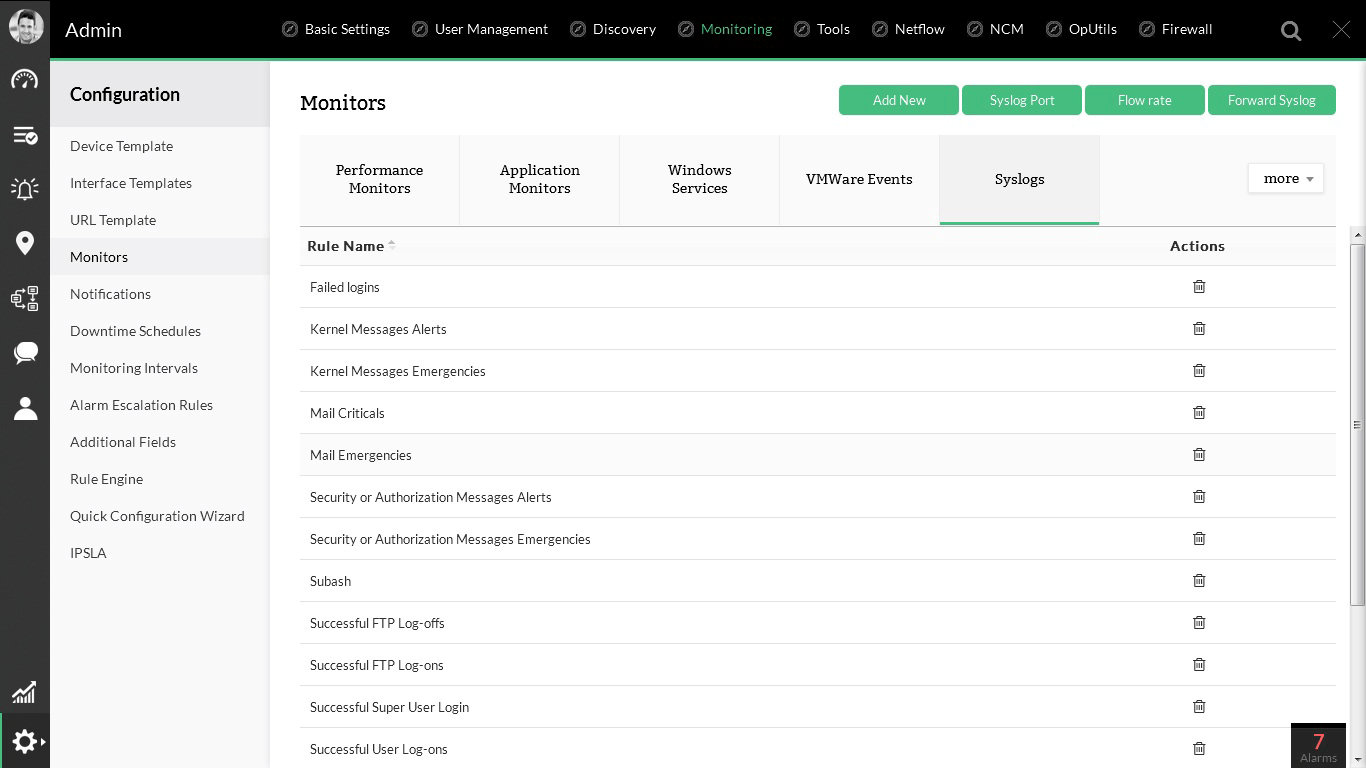
Task: Click the chat bubble sidebar icon
Action: click(25, 352)
